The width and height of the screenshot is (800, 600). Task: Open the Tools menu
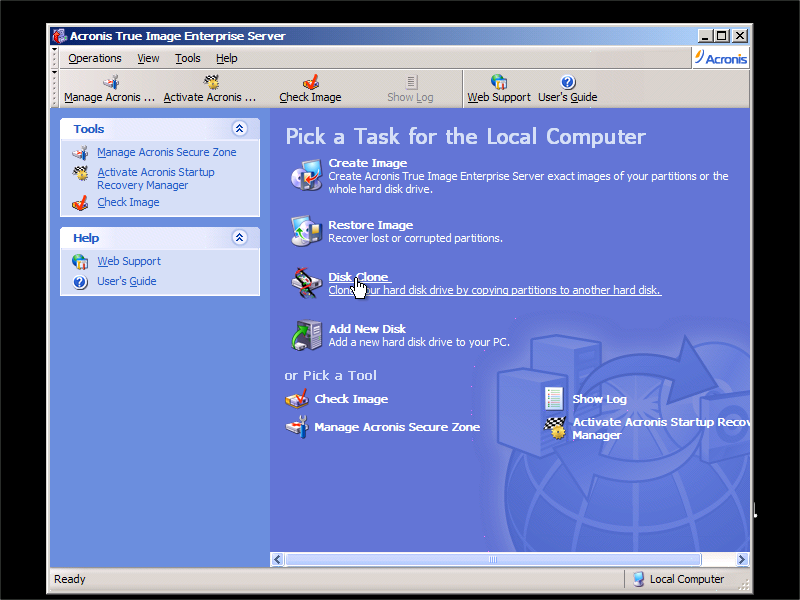188,58
